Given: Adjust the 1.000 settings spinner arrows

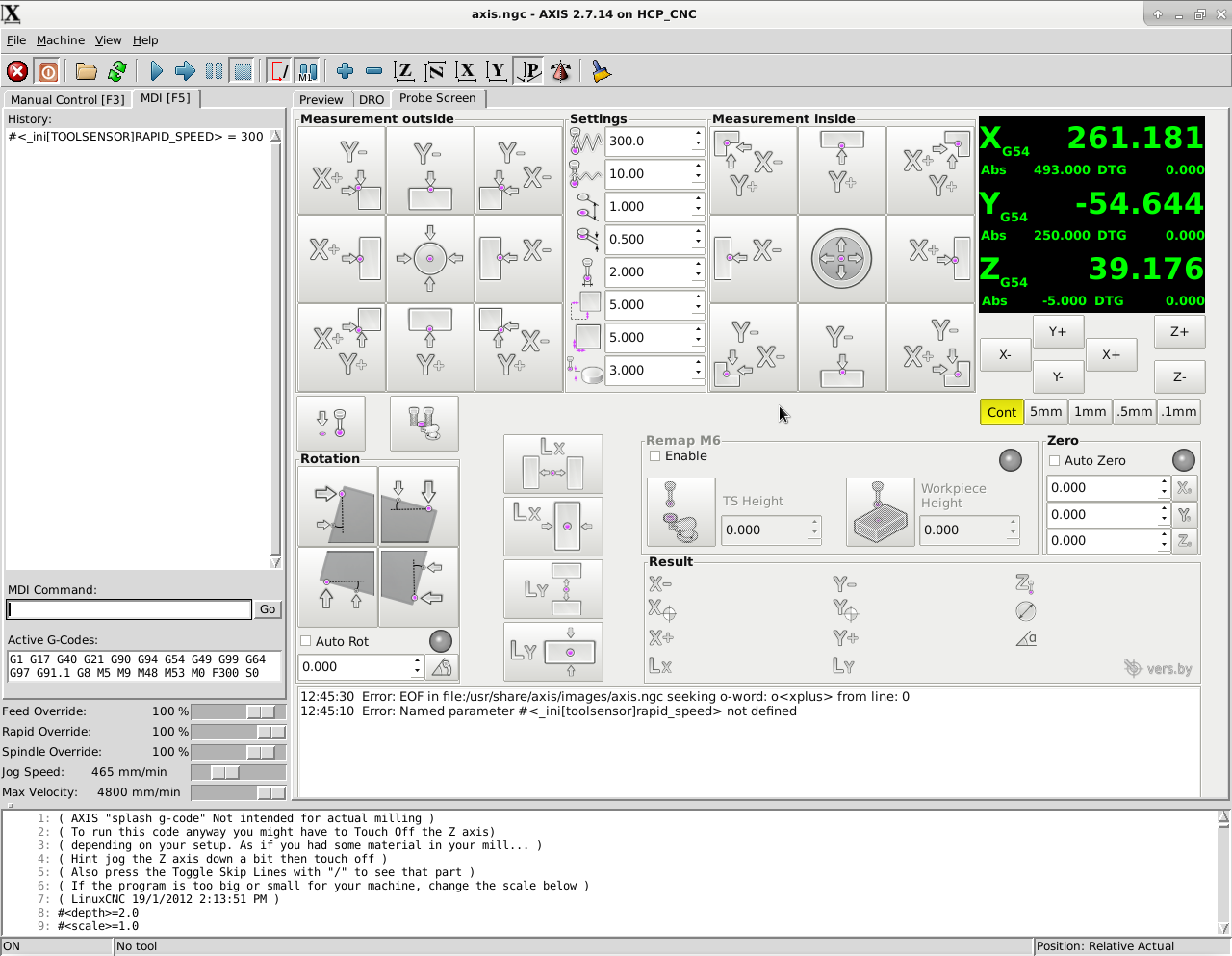Looking at the screenshot, I should (698, 207).
